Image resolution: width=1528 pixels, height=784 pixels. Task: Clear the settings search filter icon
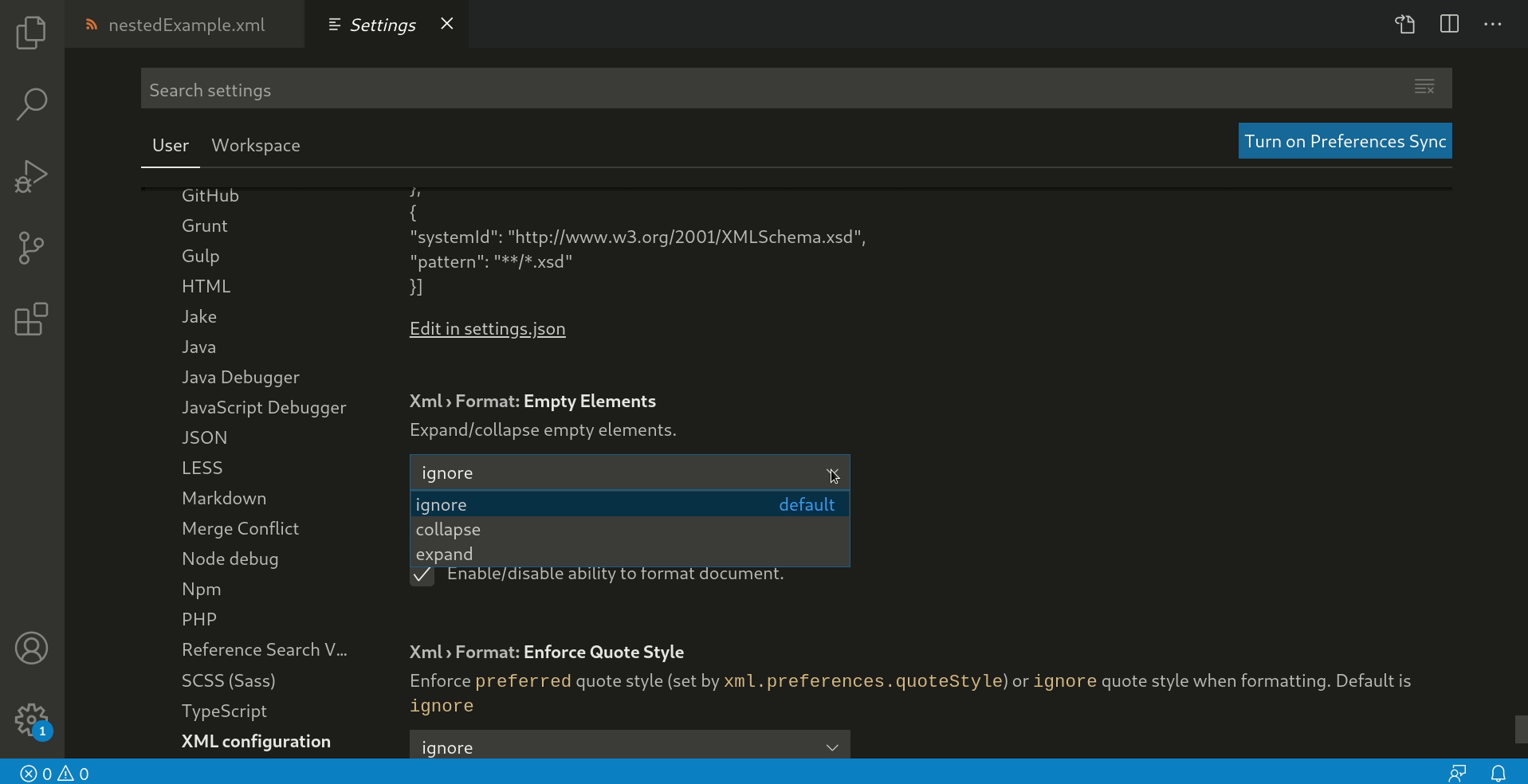point(1424,88)
